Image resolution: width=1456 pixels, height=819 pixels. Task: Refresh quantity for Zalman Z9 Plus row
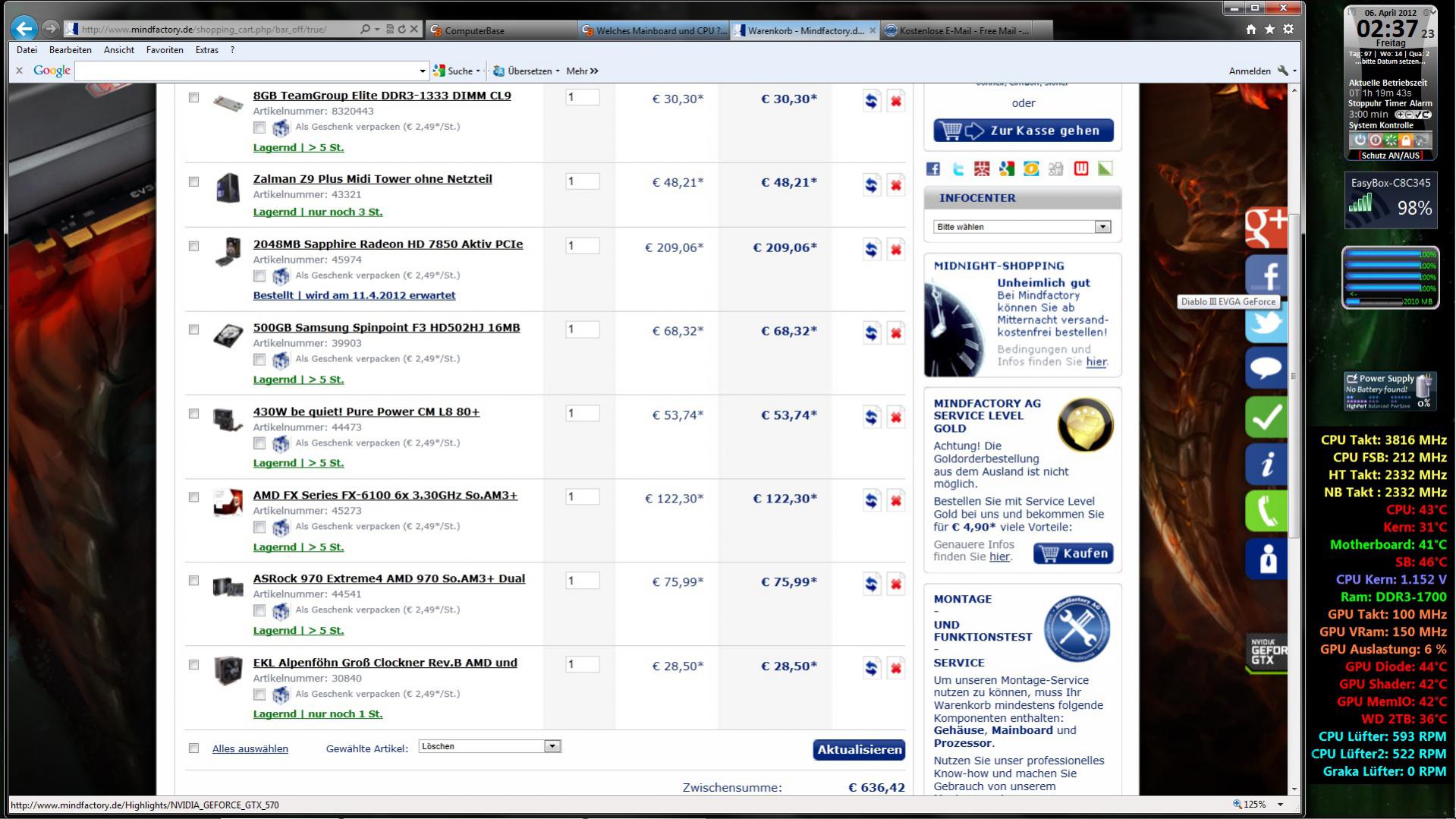click(x=871, y=184)
